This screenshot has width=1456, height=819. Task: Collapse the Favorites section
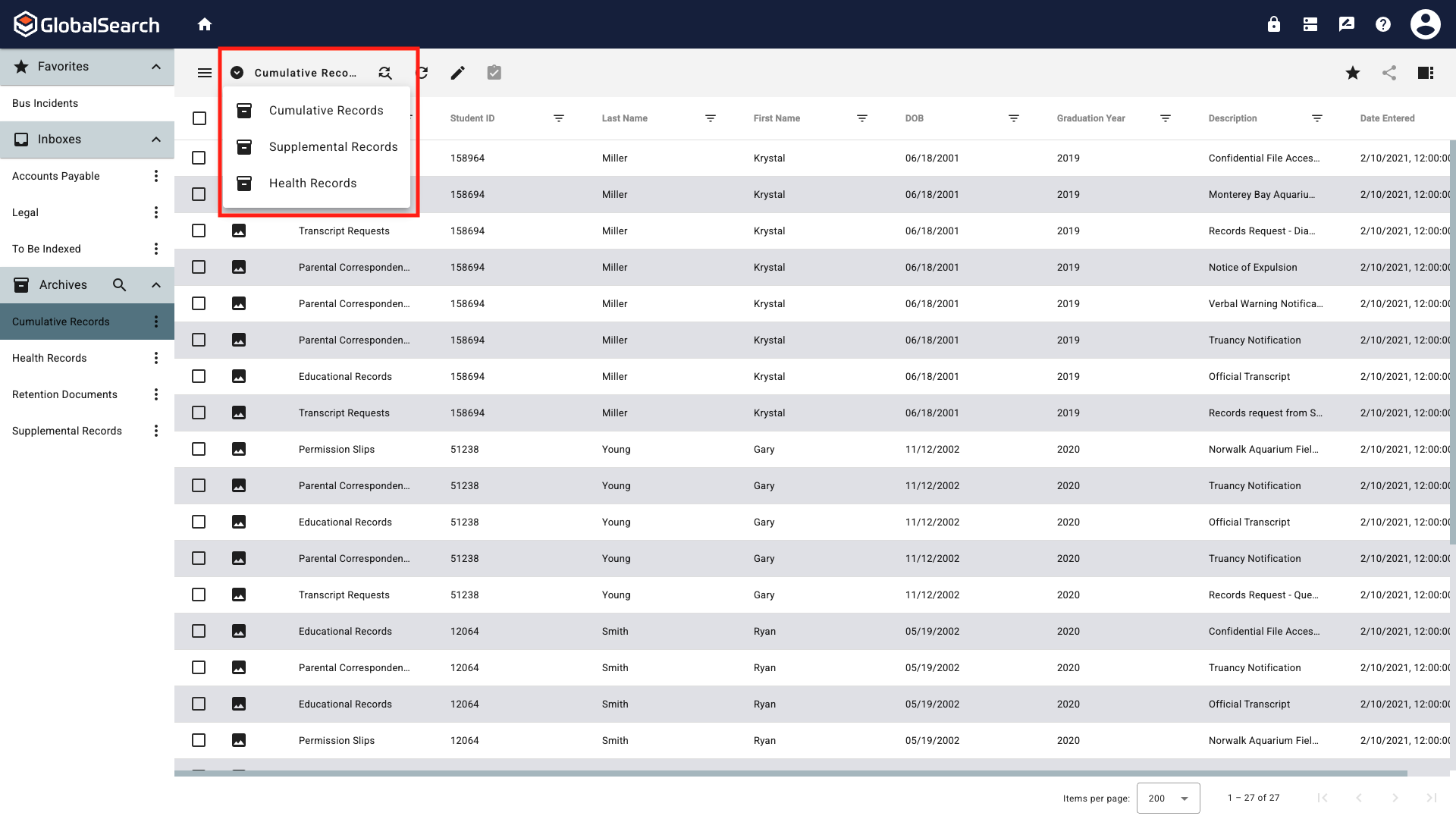pos(155,67)
